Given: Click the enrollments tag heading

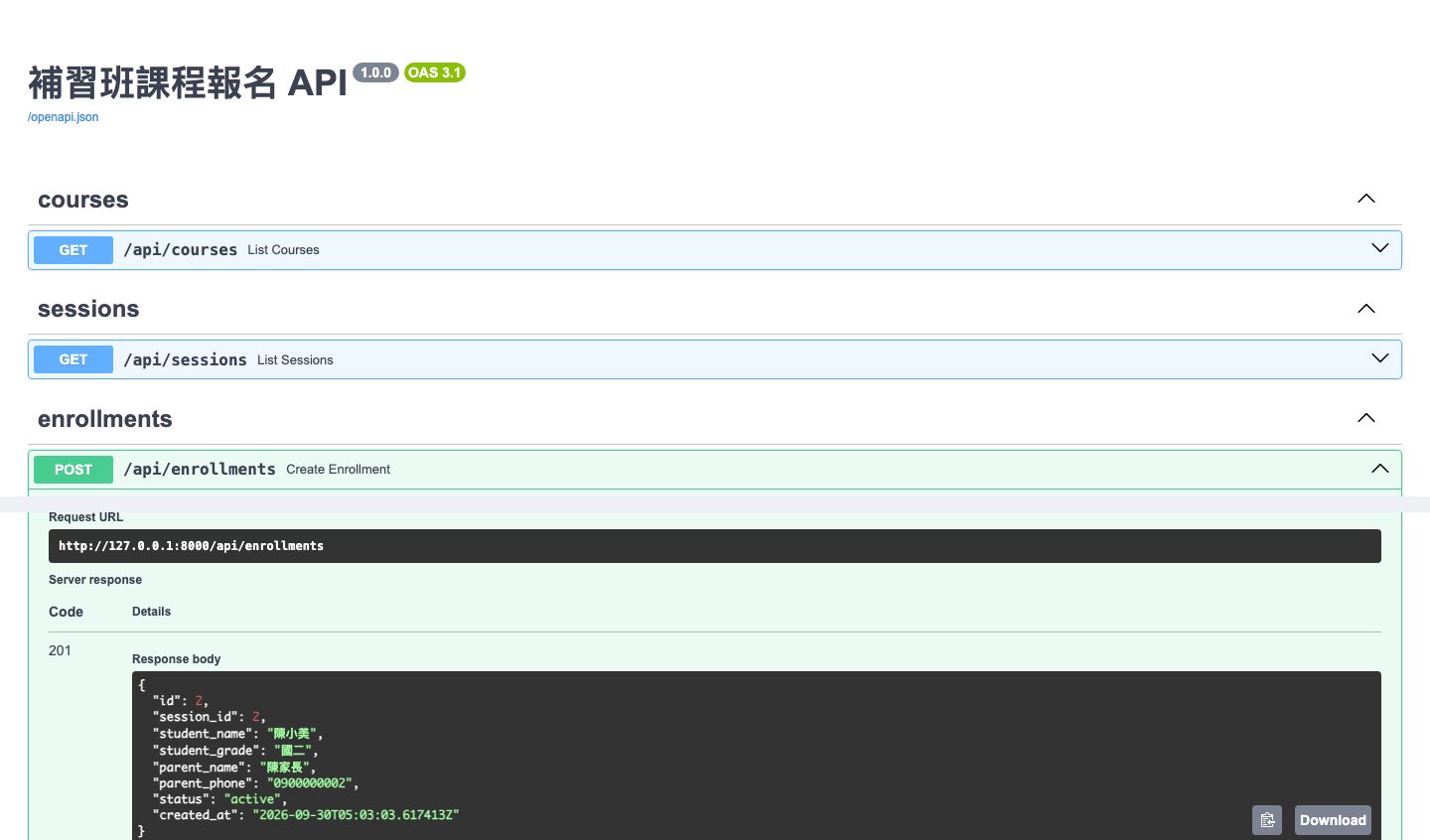Looking at the screenshot, I should point(105,419).
